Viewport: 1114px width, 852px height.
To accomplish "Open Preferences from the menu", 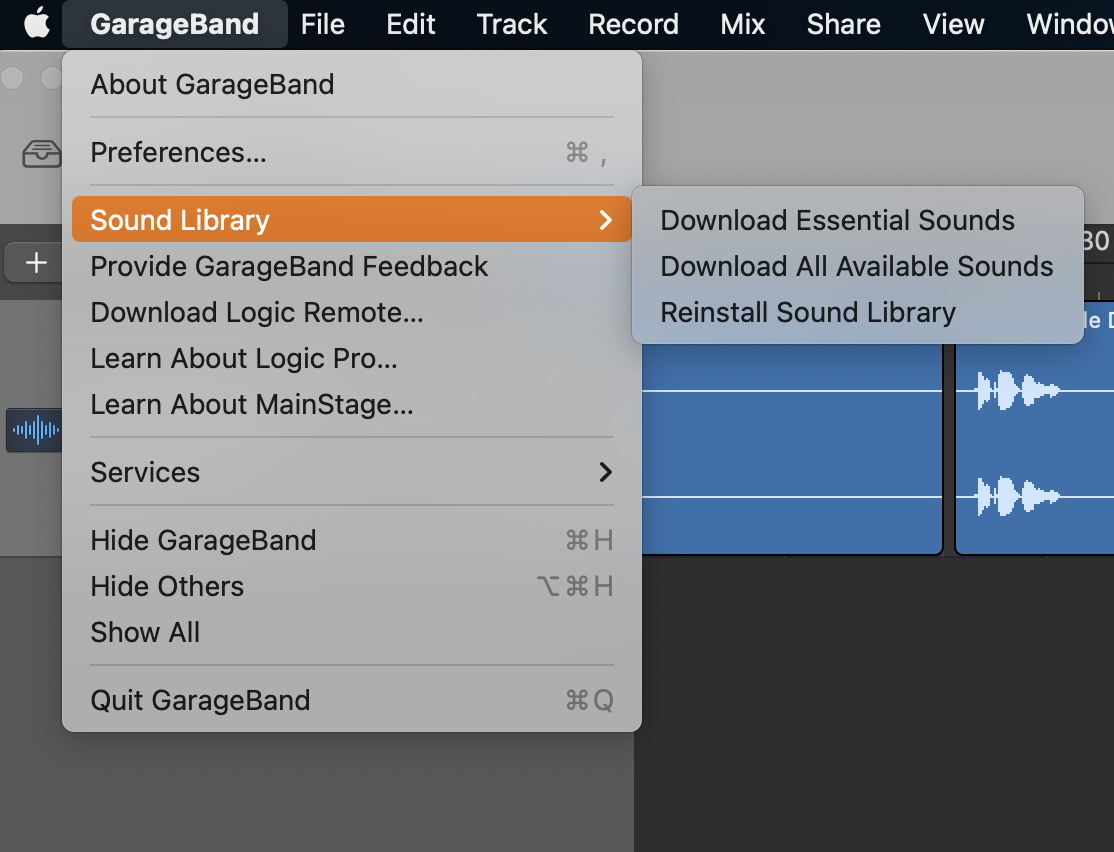I will point(352,152).
